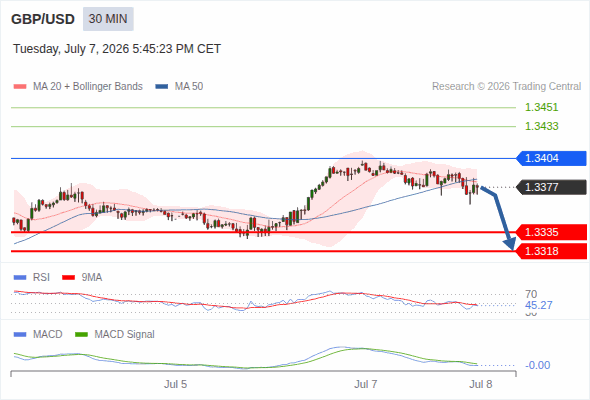Click the RSI legend color marker

[x=20, y=278]
